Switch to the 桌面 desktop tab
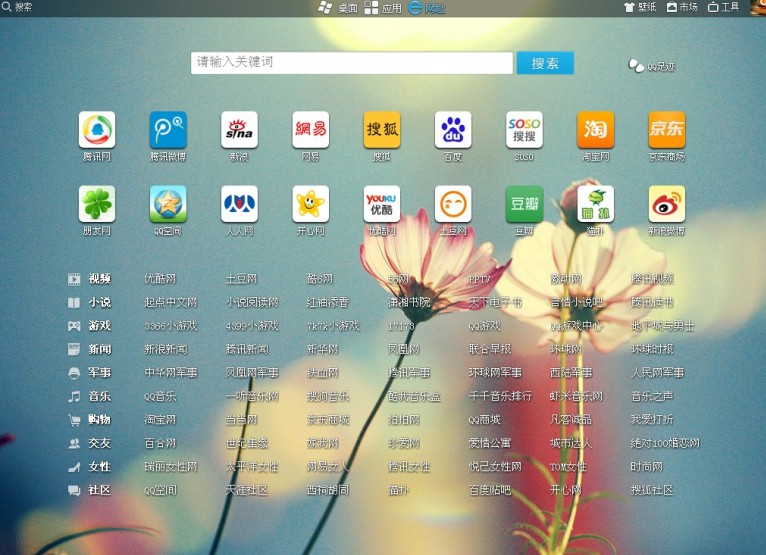This screenshot has height=555, width=766. 338,8
